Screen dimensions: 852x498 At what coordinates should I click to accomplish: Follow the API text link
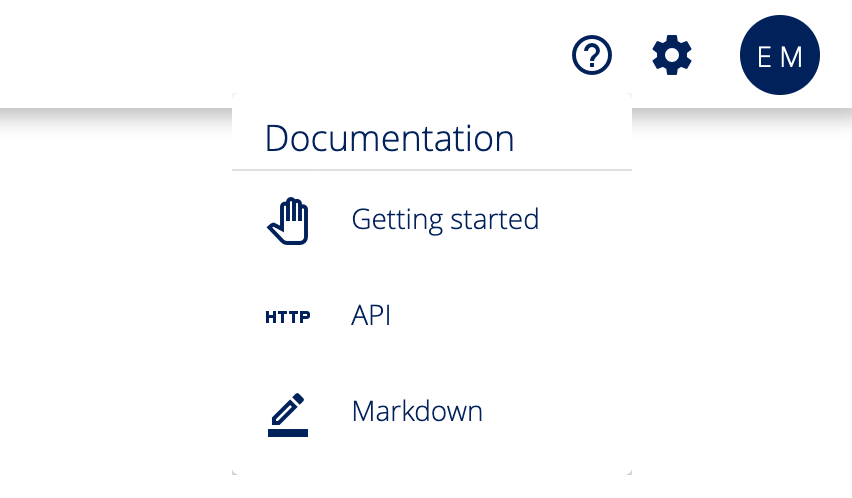pyautogui.click(x=371, y=316)
